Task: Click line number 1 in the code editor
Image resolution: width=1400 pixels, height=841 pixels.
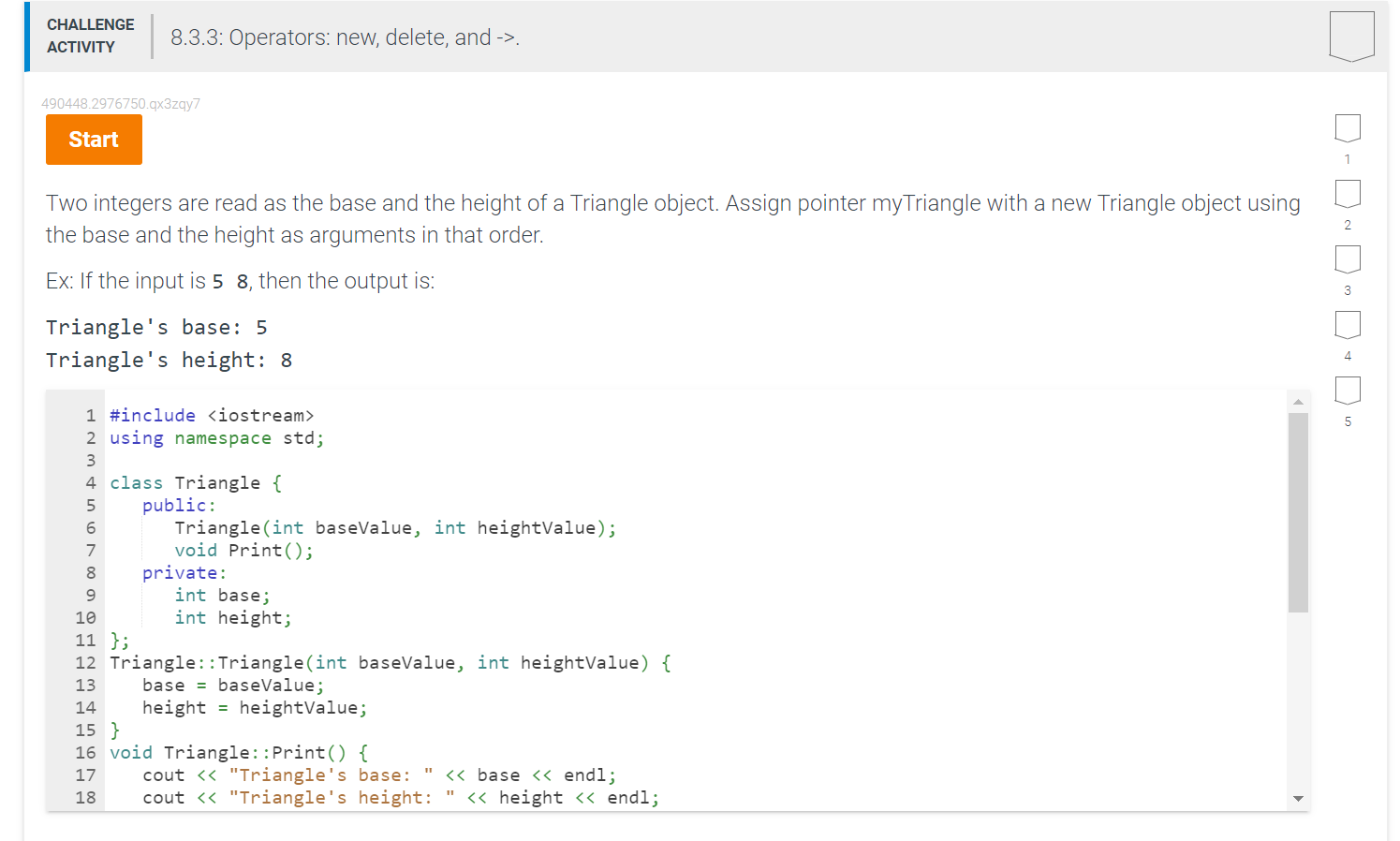Action: point(90,415)
